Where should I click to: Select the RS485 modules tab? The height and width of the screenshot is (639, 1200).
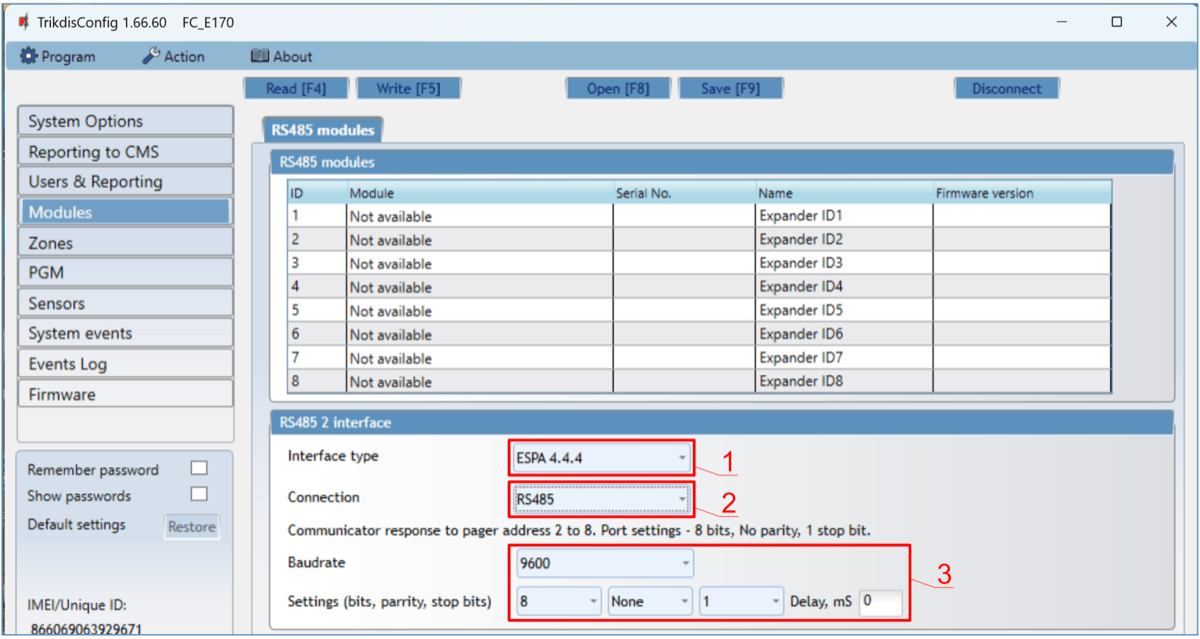pyautogui.click(x=322, y=130)
